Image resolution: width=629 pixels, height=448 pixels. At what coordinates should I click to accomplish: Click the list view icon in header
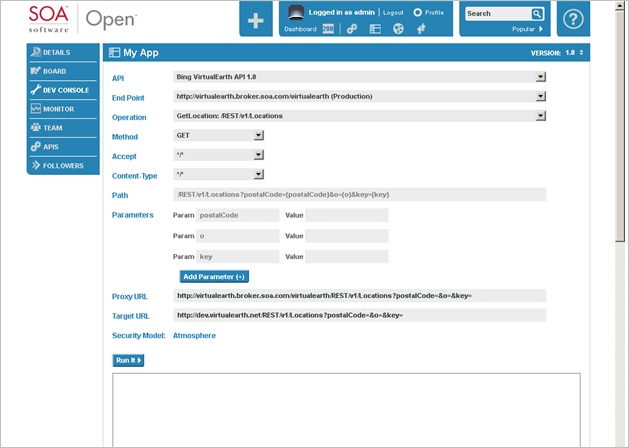coord(375,29)
